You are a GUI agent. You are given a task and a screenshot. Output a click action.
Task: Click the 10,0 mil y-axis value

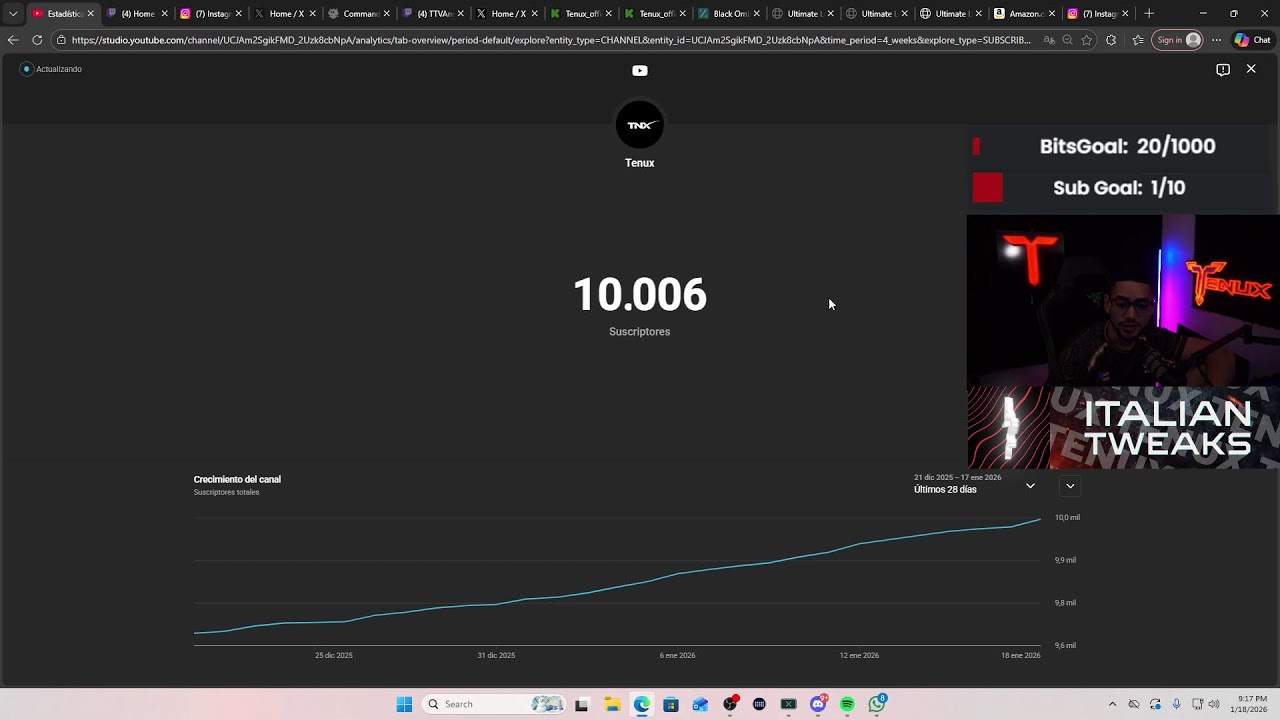pos(1067,517)
